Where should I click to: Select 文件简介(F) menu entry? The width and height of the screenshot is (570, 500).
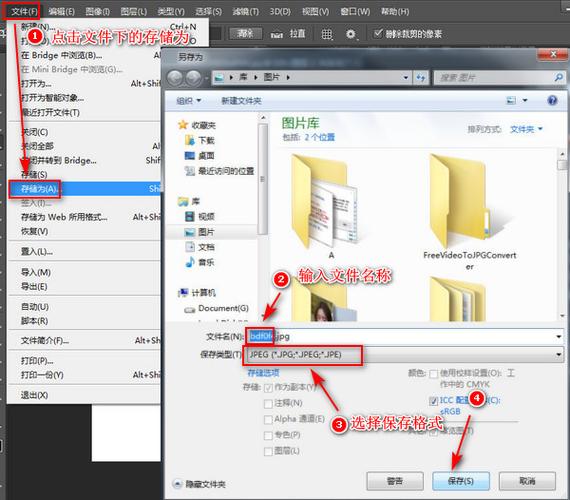tap(84, 340)
